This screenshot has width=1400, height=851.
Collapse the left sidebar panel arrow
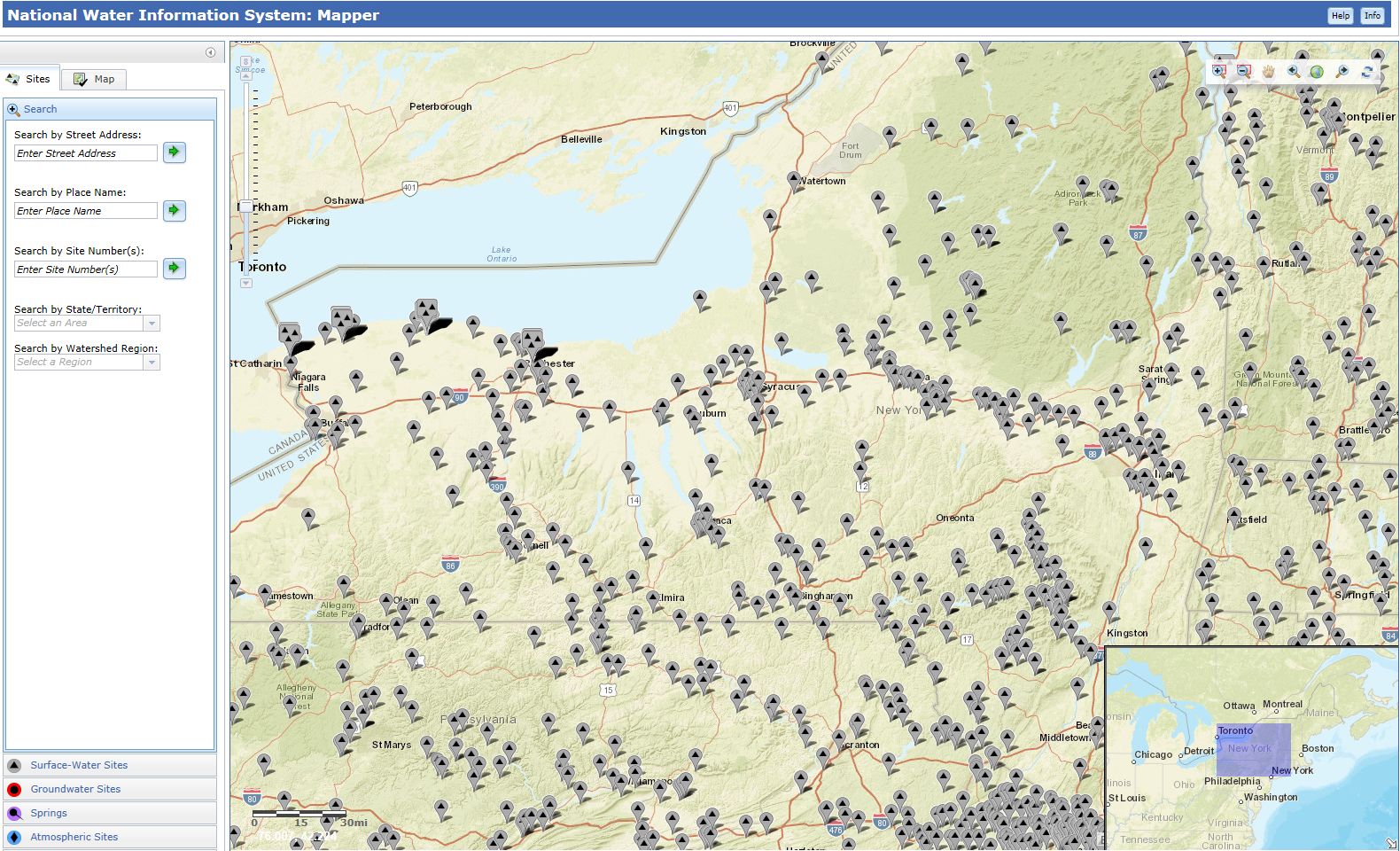210,52
